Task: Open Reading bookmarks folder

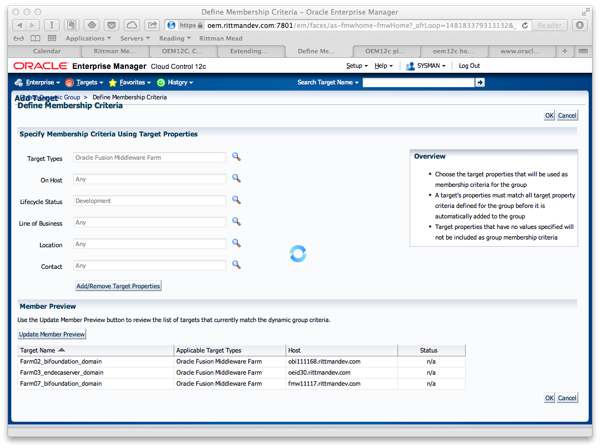Action: tap(175, 38)
